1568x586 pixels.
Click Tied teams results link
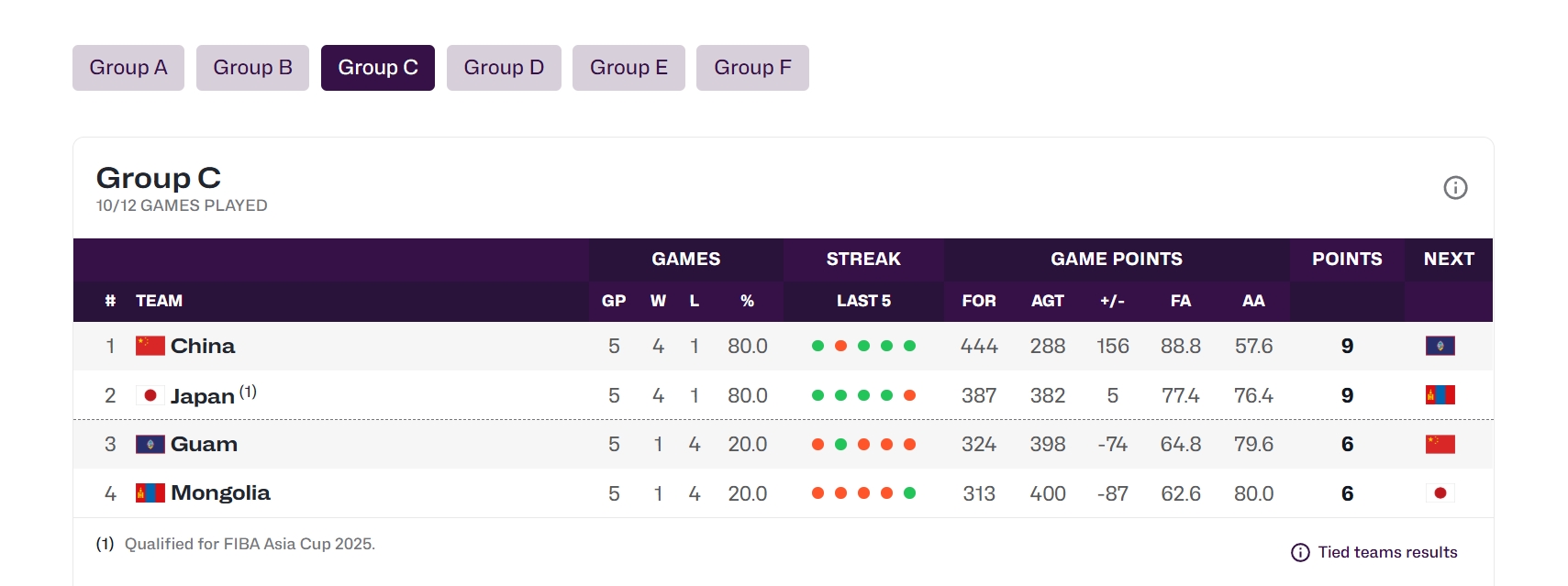tap(1387, 552)
